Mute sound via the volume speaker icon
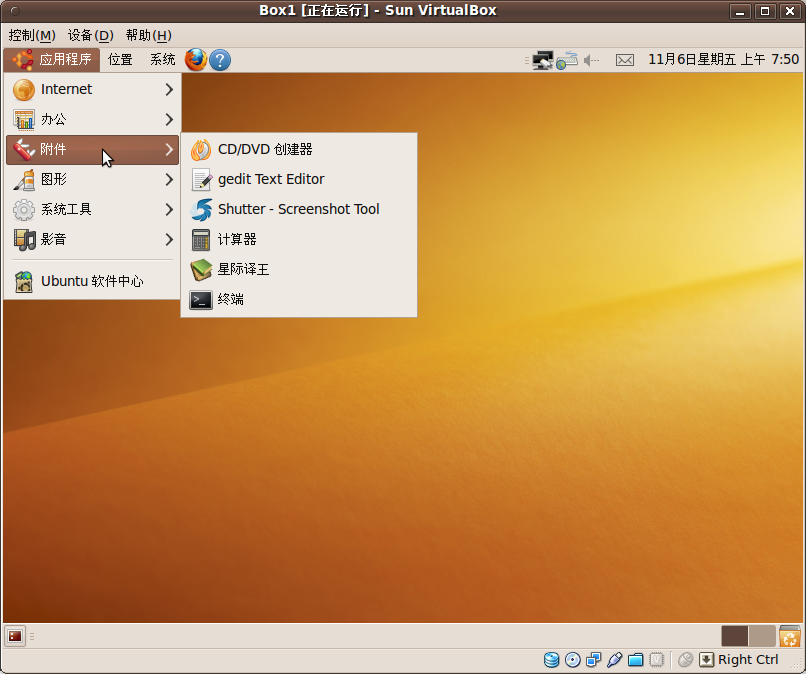Viewport: 806px width, 674px height. point(591,60)
